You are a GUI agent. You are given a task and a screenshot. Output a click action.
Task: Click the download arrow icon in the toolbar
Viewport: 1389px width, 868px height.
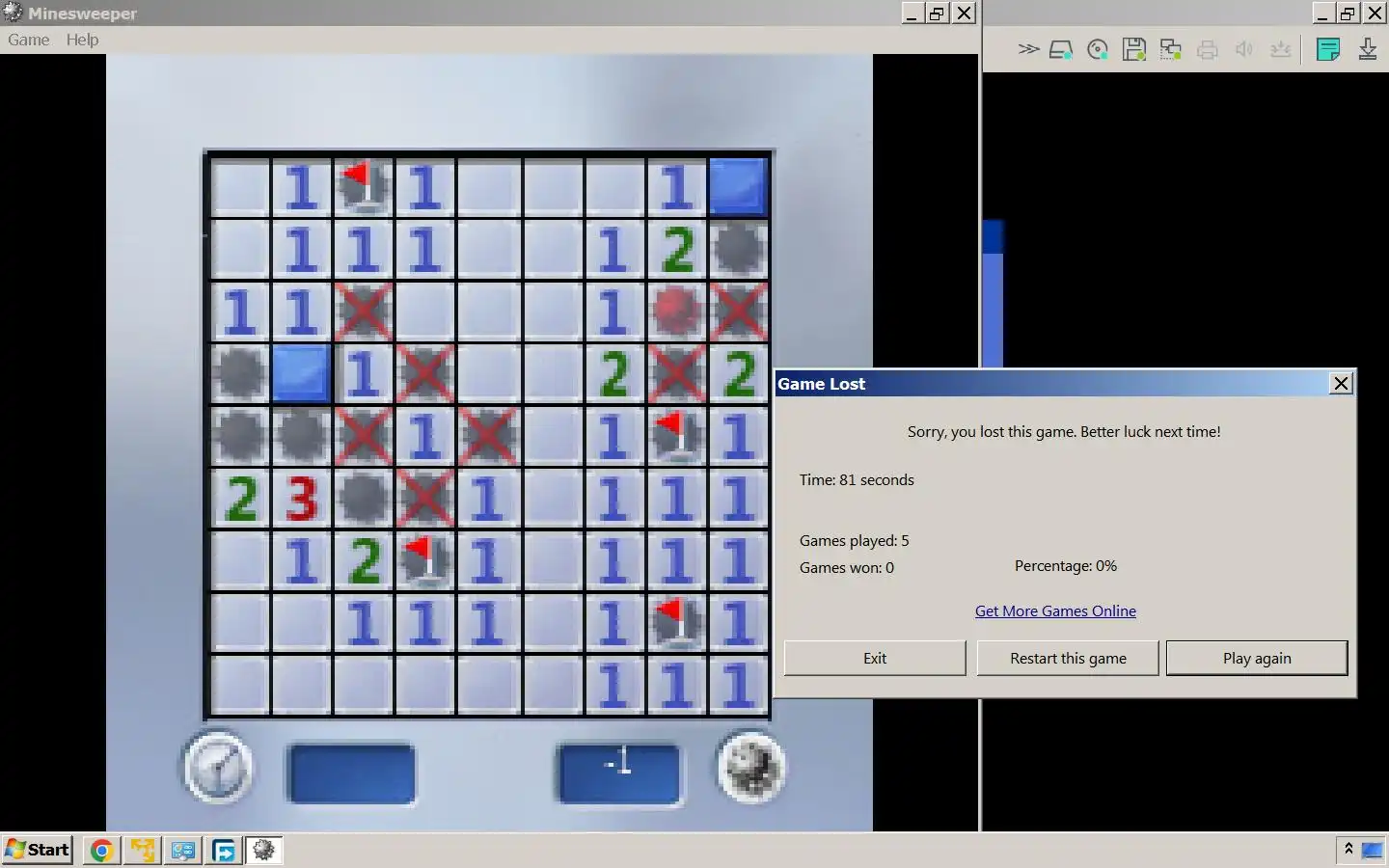click(1368, 49)
